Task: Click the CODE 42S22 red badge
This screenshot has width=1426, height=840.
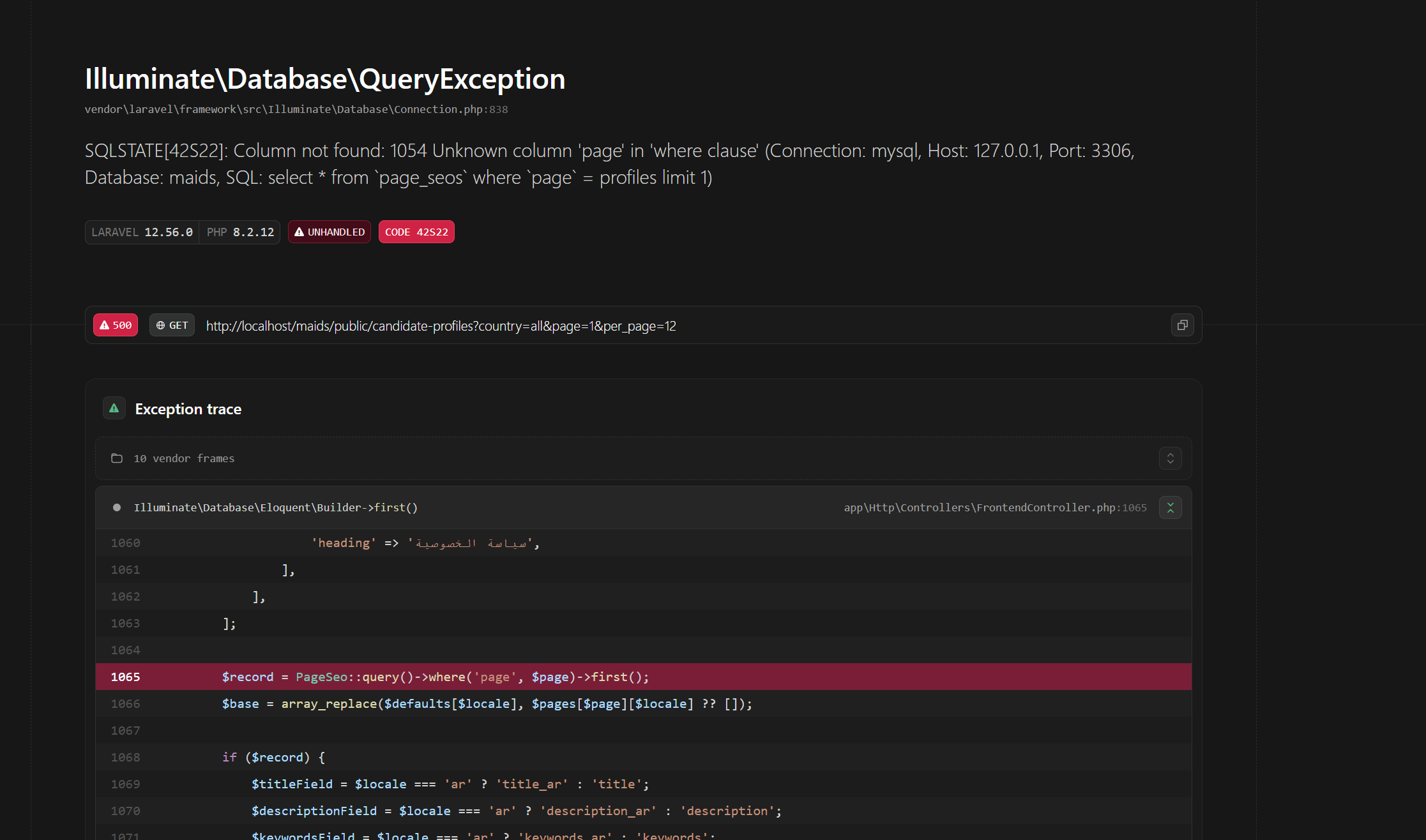Action: tap(416, 232)
